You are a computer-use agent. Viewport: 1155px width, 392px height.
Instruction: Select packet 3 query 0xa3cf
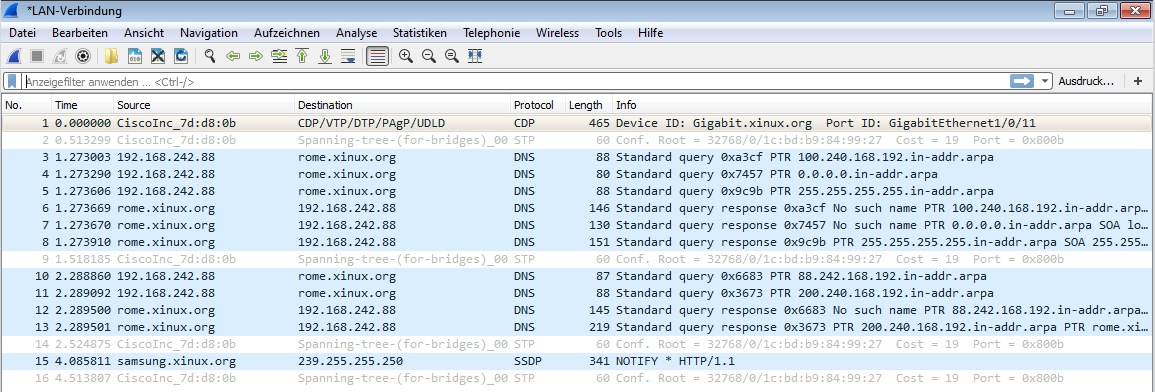point(577,157)
